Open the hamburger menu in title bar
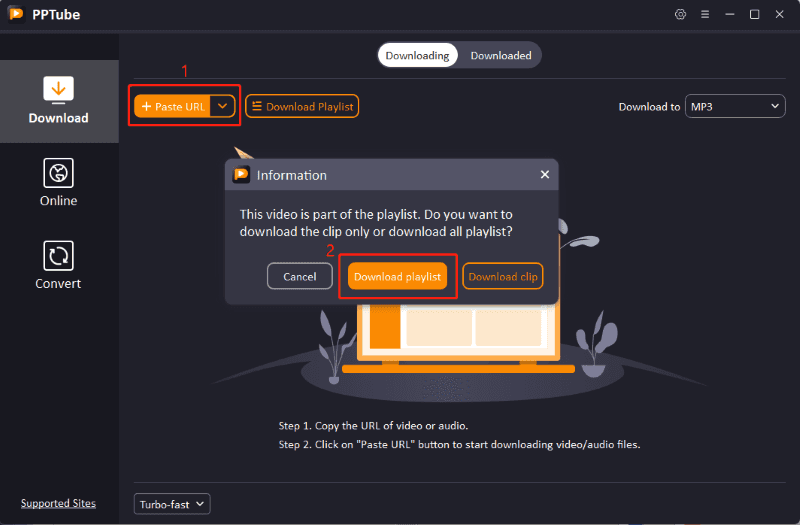 [705, 15]
